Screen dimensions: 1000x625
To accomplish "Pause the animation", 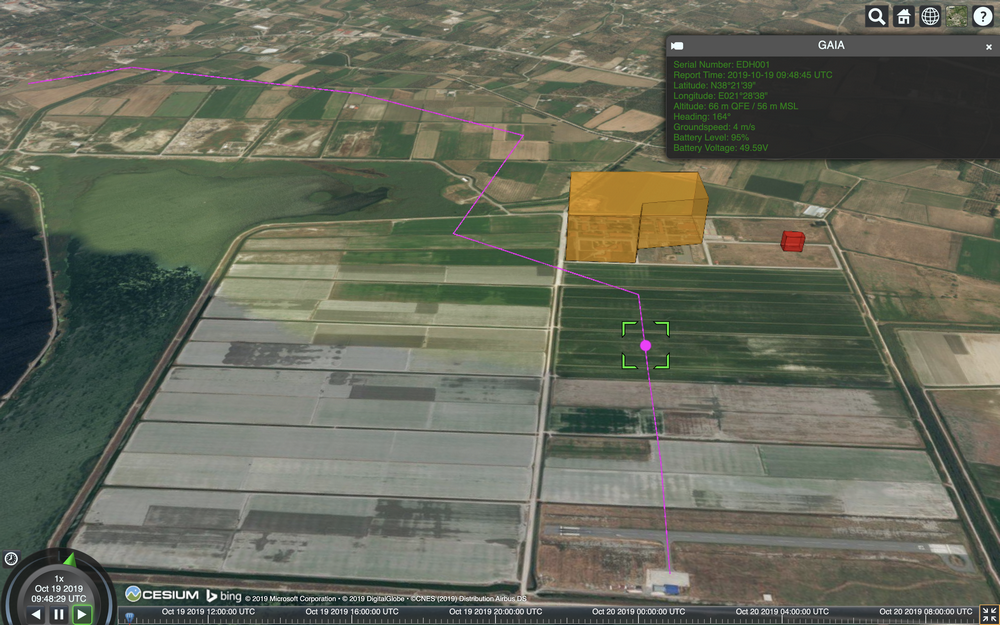I will click(59, 615).
